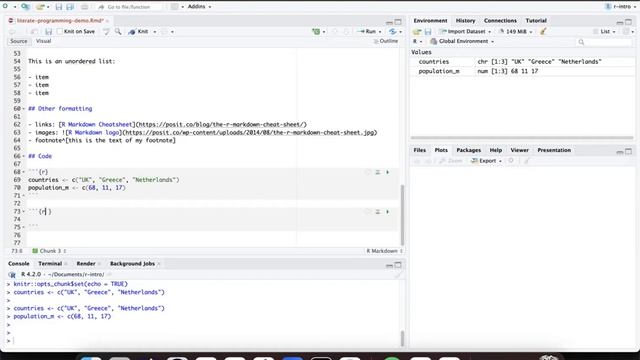Image resolution: width=640 pixels, height=360 pixels.
Task: Run the chunk starting at line 73
Action: point(387,212)
